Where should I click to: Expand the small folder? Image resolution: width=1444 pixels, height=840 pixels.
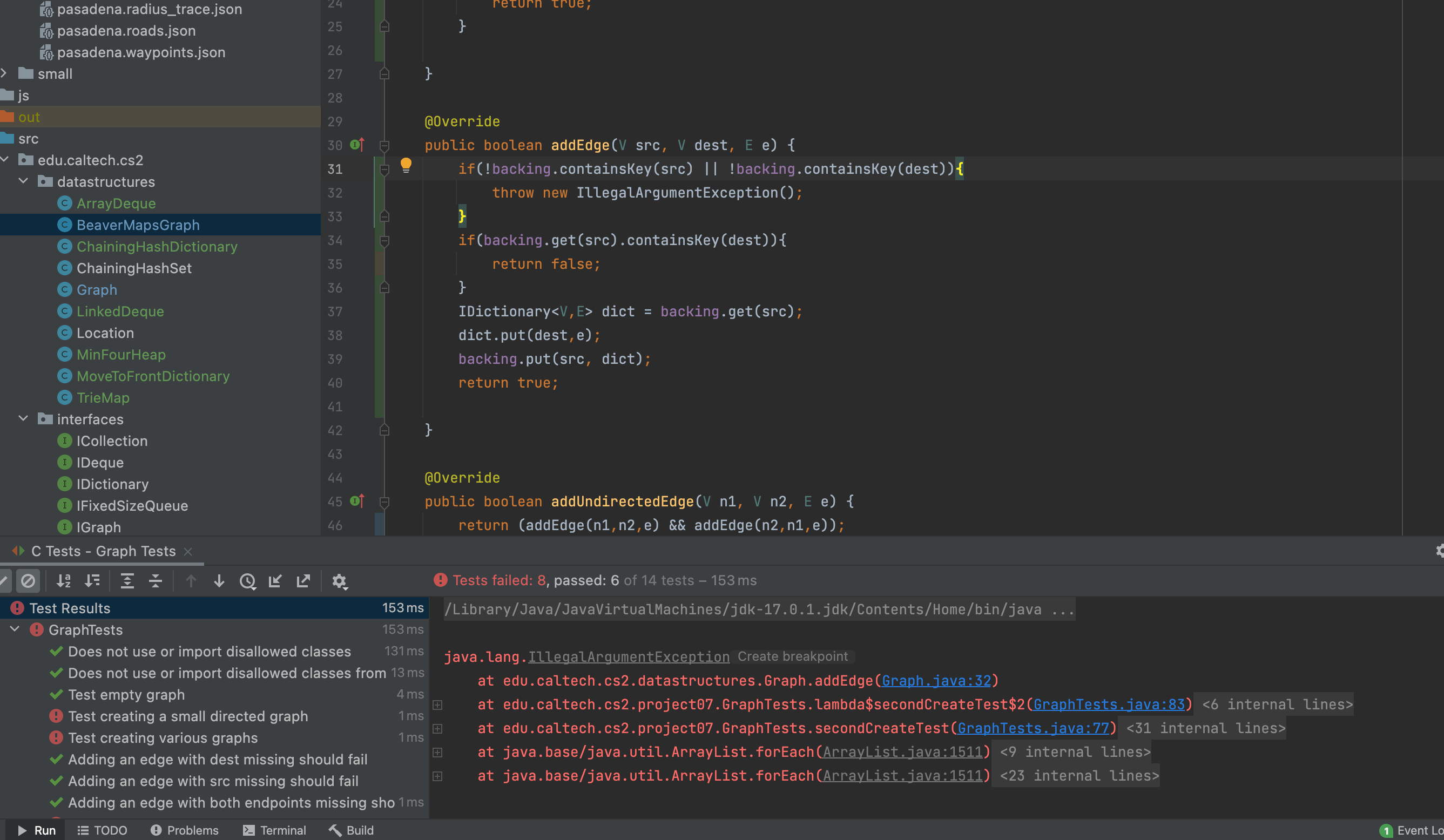(4, 73)
